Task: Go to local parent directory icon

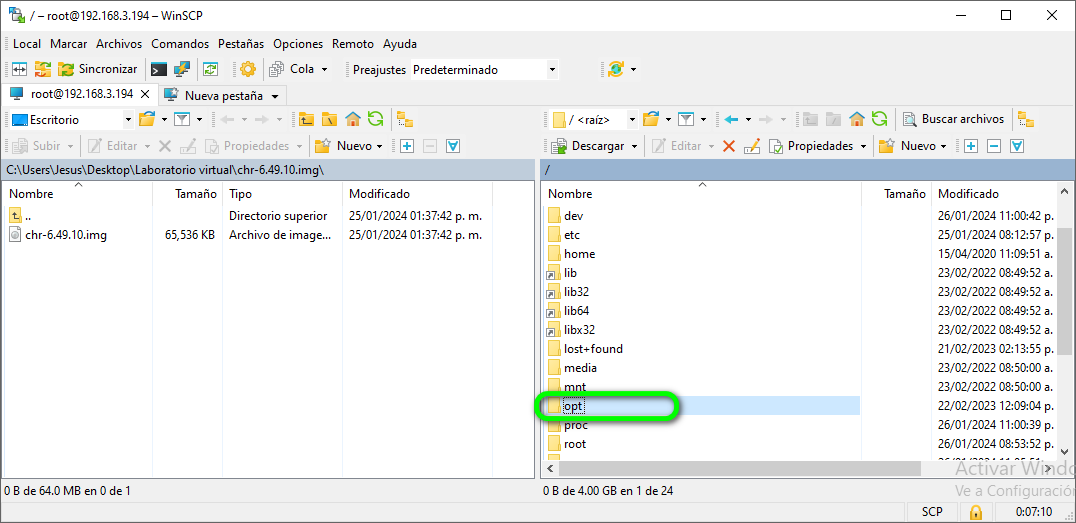Action: click(x=306, y=119)
